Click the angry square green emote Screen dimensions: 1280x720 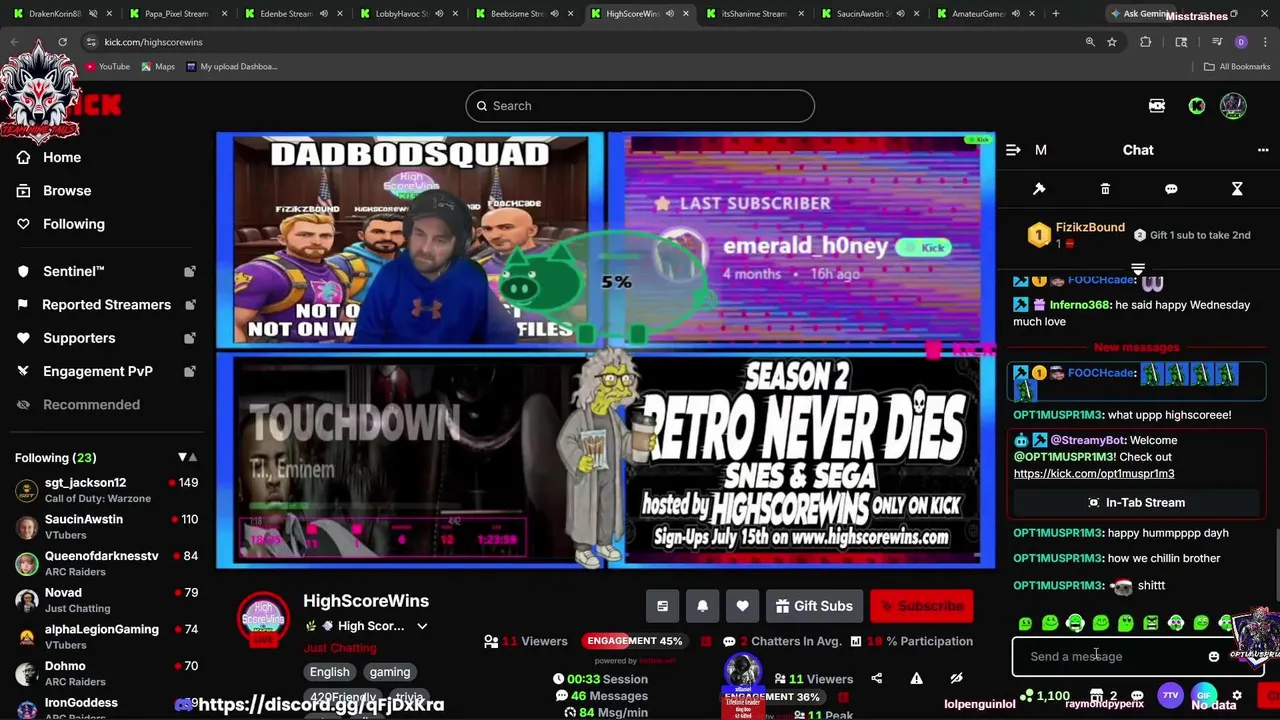[1151, 623]
